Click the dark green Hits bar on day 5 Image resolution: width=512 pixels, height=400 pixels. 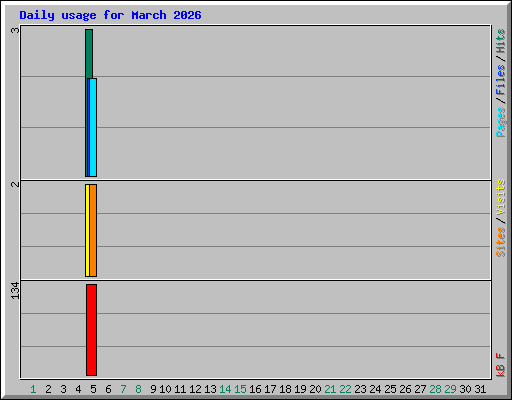click(x=89, y=54)
